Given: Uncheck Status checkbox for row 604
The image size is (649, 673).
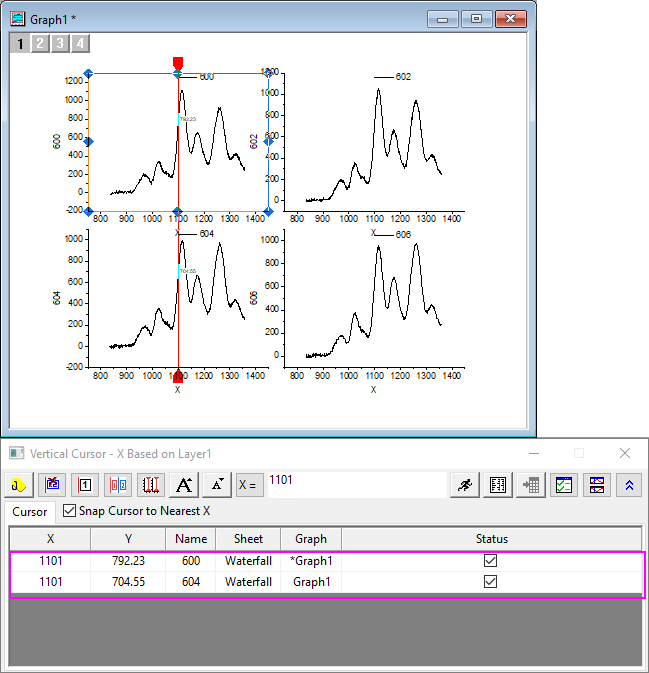Looking at the screenshot, I should 490,582.
